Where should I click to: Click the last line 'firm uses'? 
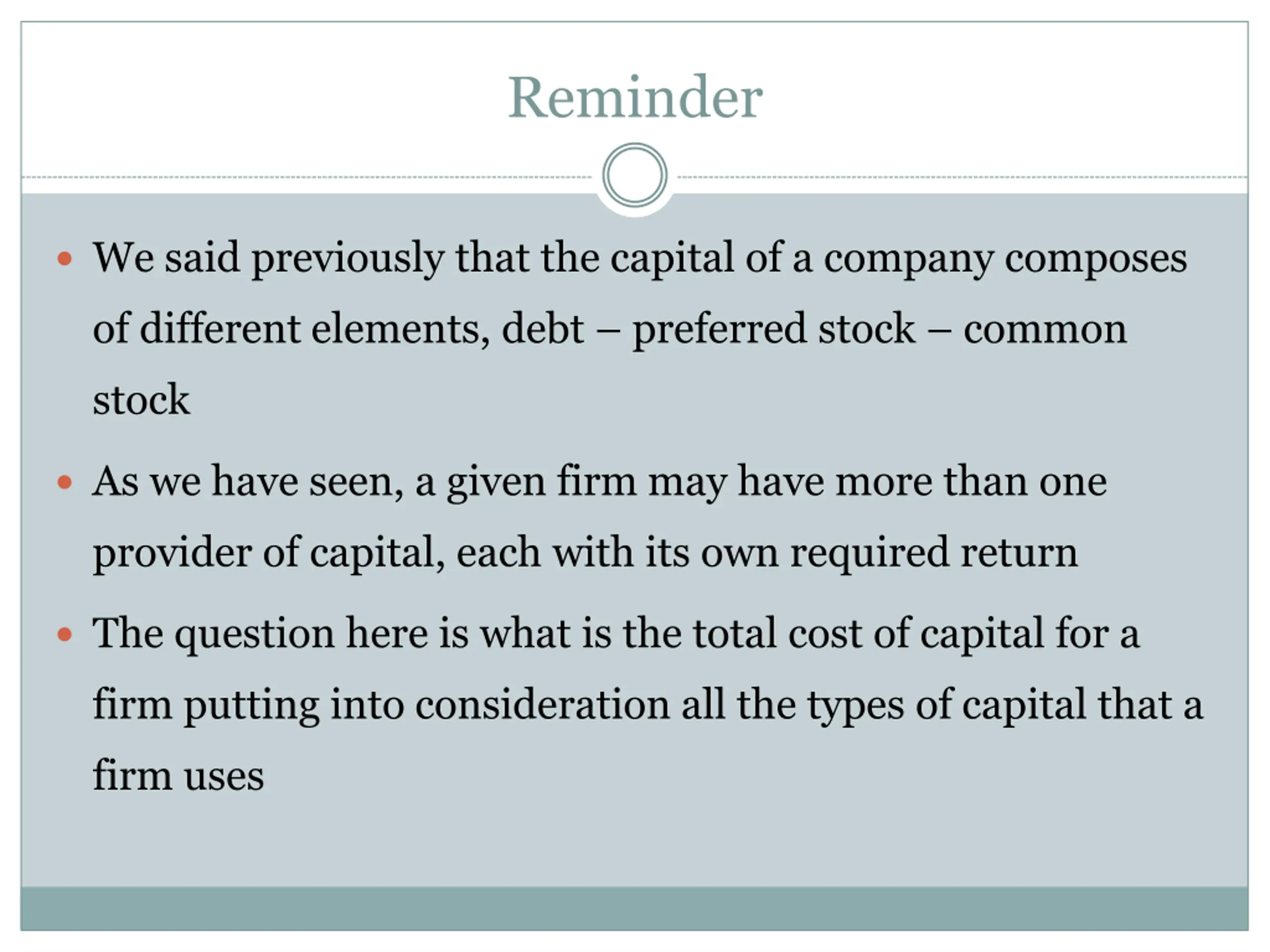click(178, 775)
